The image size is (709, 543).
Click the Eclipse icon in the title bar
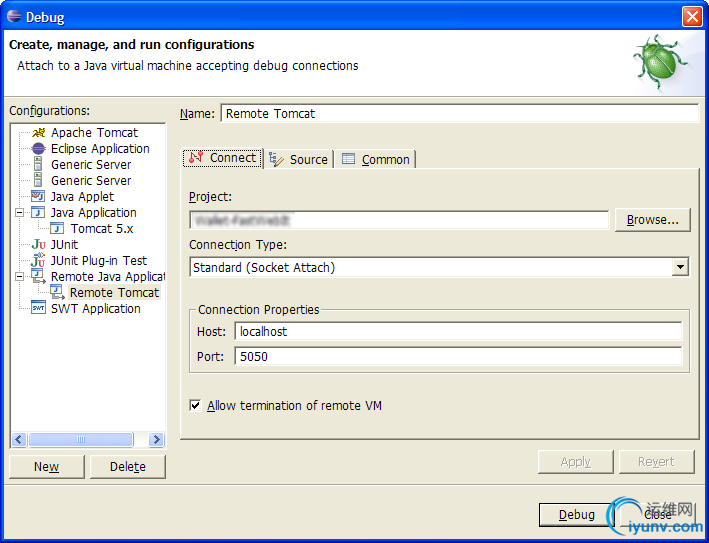click(x=14, y=16)
